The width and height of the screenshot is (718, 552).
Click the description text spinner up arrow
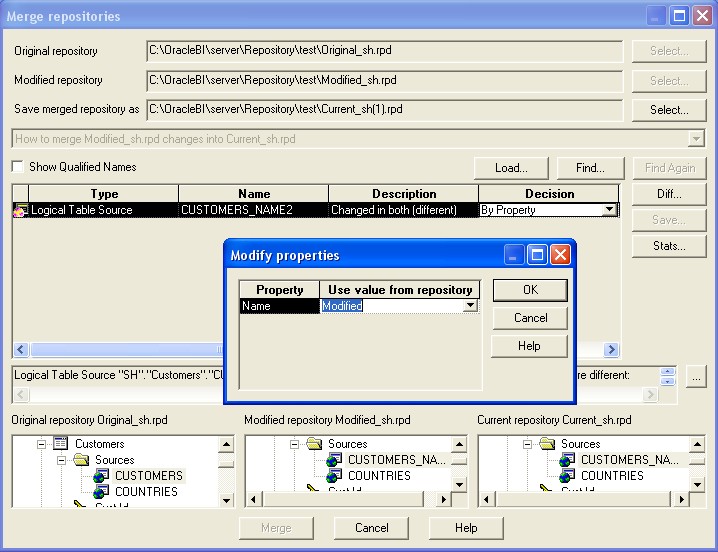pos(668,372)
